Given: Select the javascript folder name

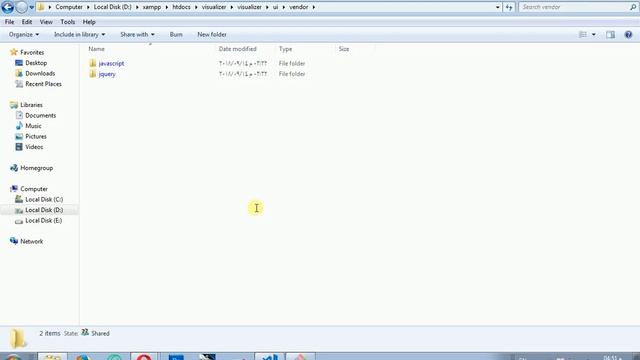Looking at the screenshot, I should (x=111, y=64).
